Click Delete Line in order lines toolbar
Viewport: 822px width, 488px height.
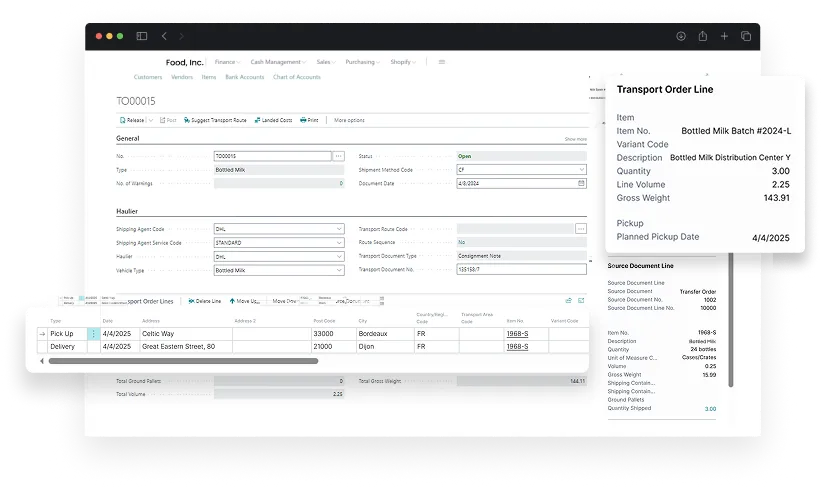(204, 301)
